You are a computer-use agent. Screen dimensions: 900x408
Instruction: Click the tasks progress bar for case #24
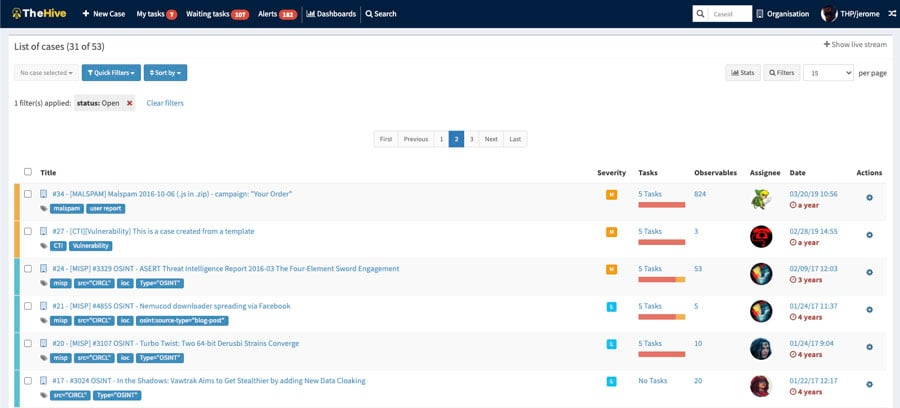(661, 279)
